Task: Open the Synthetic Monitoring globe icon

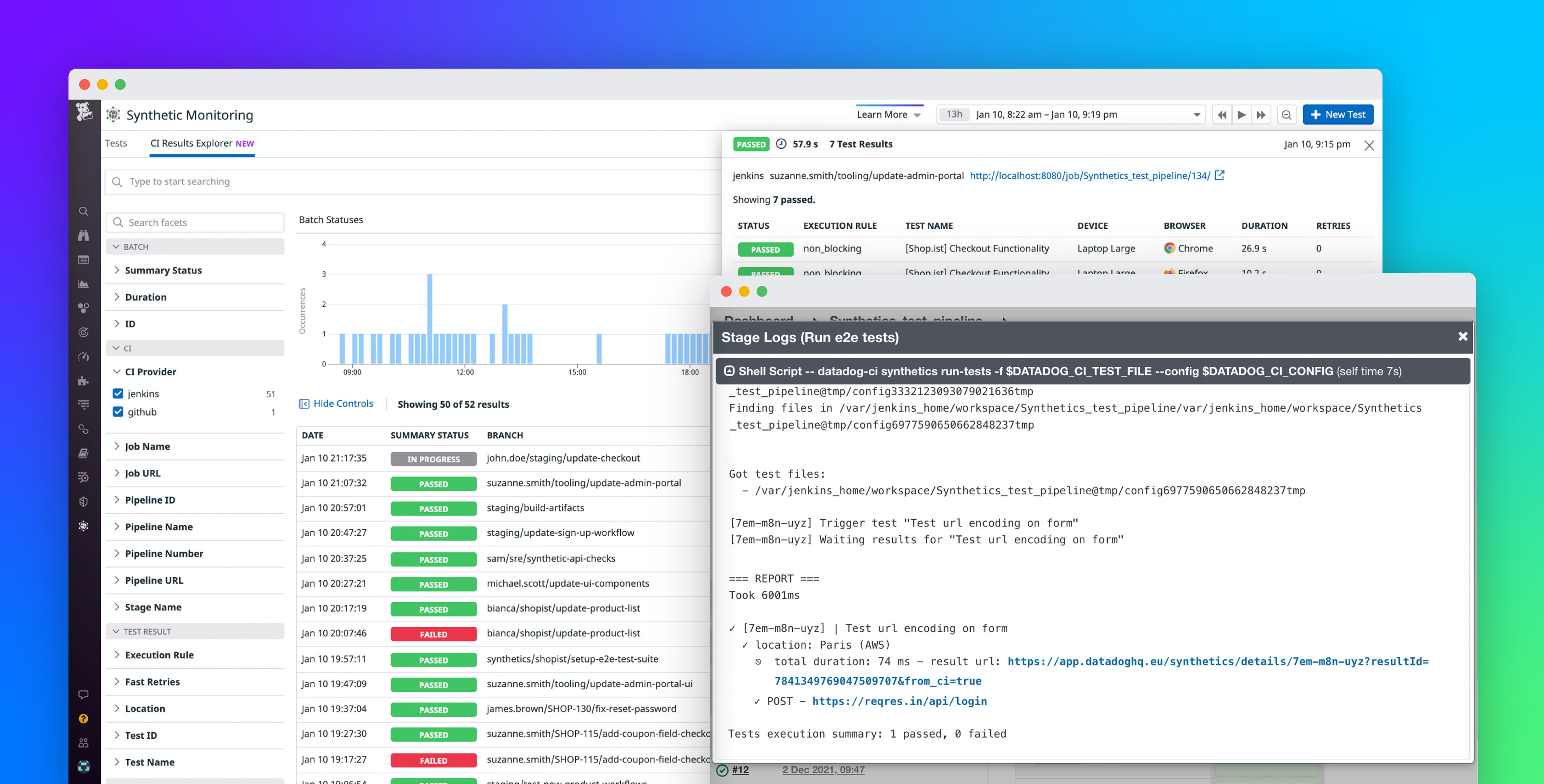Action: tap(84, 526)
